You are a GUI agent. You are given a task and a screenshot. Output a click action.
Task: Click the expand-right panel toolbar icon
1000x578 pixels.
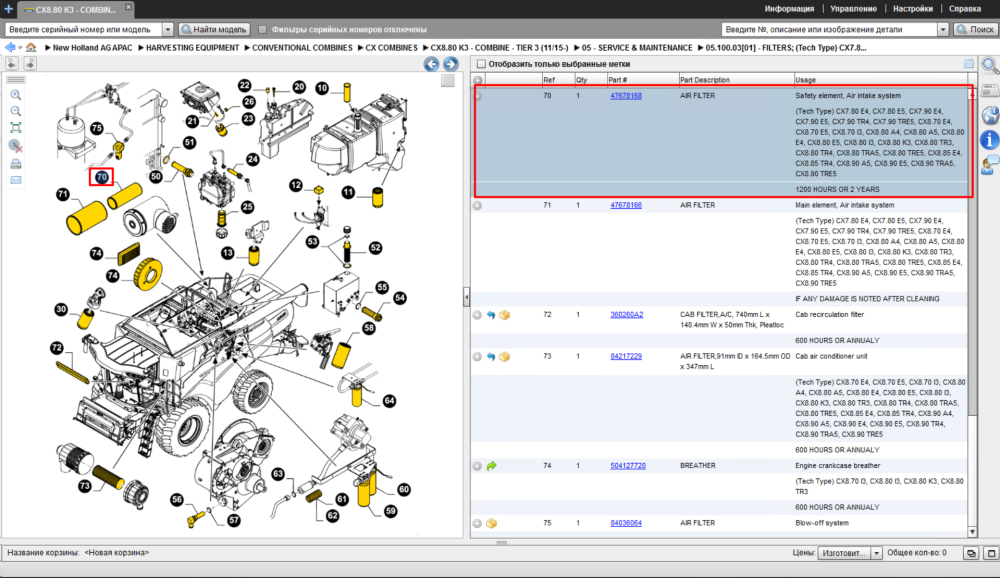[30, 63]
